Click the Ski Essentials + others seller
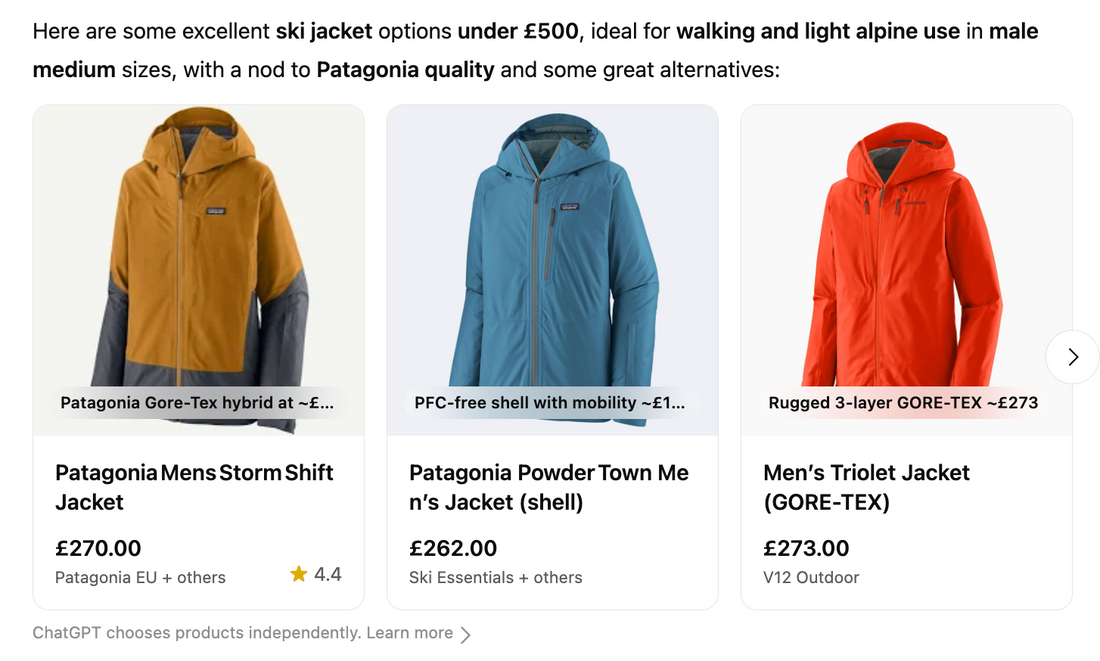Image resolution: width=1100 pixels, height=661 pixels. pyautogui.click(x=495, y=578)
